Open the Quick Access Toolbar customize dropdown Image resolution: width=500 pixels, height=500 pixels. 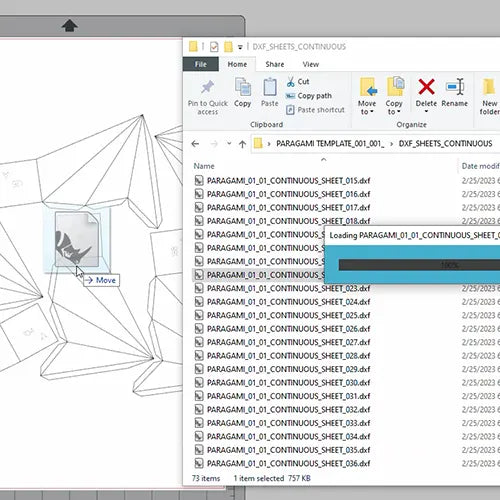pyautogui.click(x=240, y=47)
